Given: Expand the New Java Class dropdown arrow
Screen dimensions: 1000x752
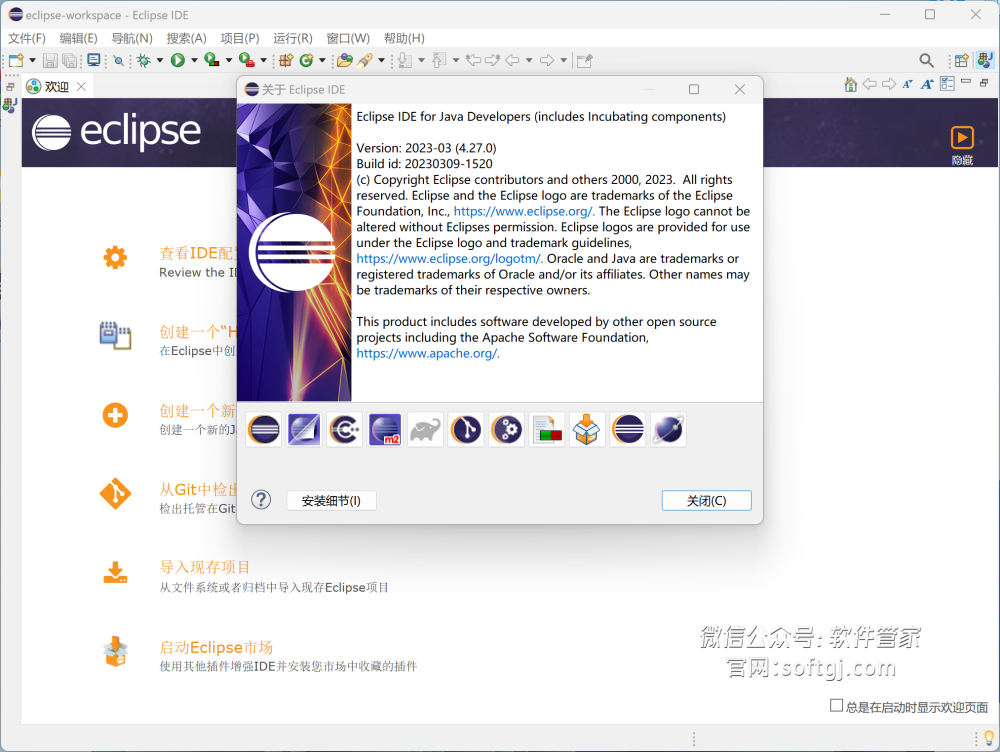Looking at the screenshot, I should click(x=322, y=61).
